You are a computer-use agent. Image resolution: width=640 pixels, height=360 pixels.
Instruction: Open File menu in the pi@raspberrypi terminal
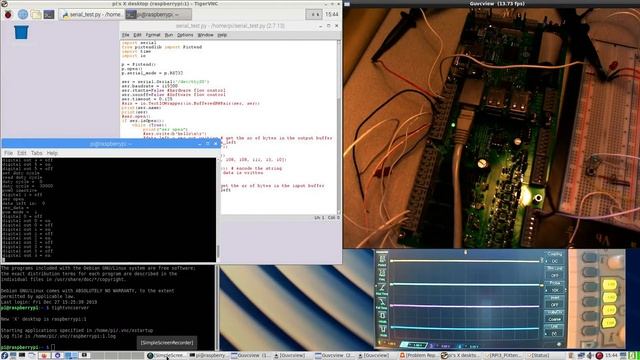(8, 153)
